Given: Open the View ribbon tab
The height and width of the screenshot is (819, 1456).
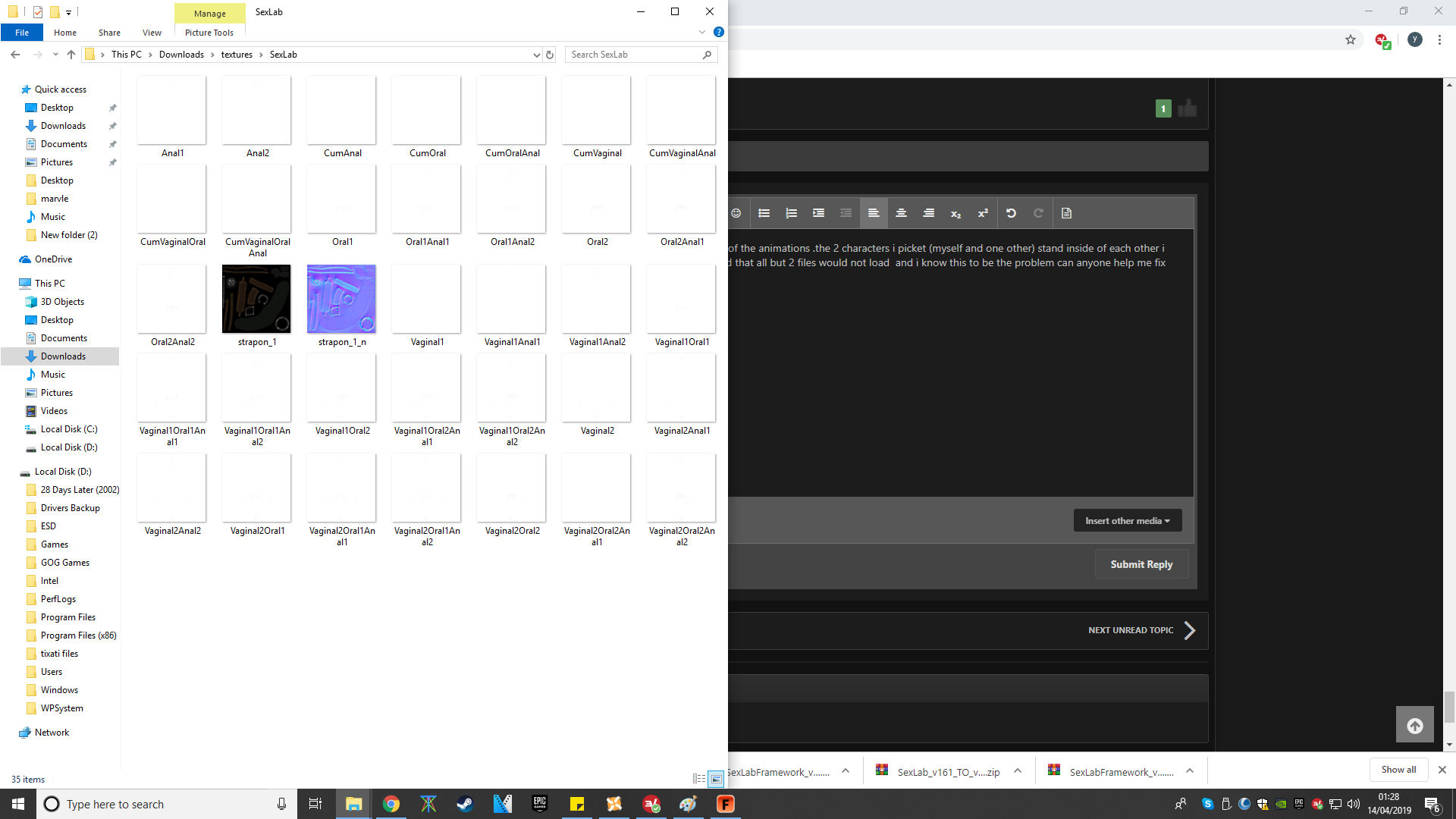Looking at the screenshot, I should pos(152,33).
